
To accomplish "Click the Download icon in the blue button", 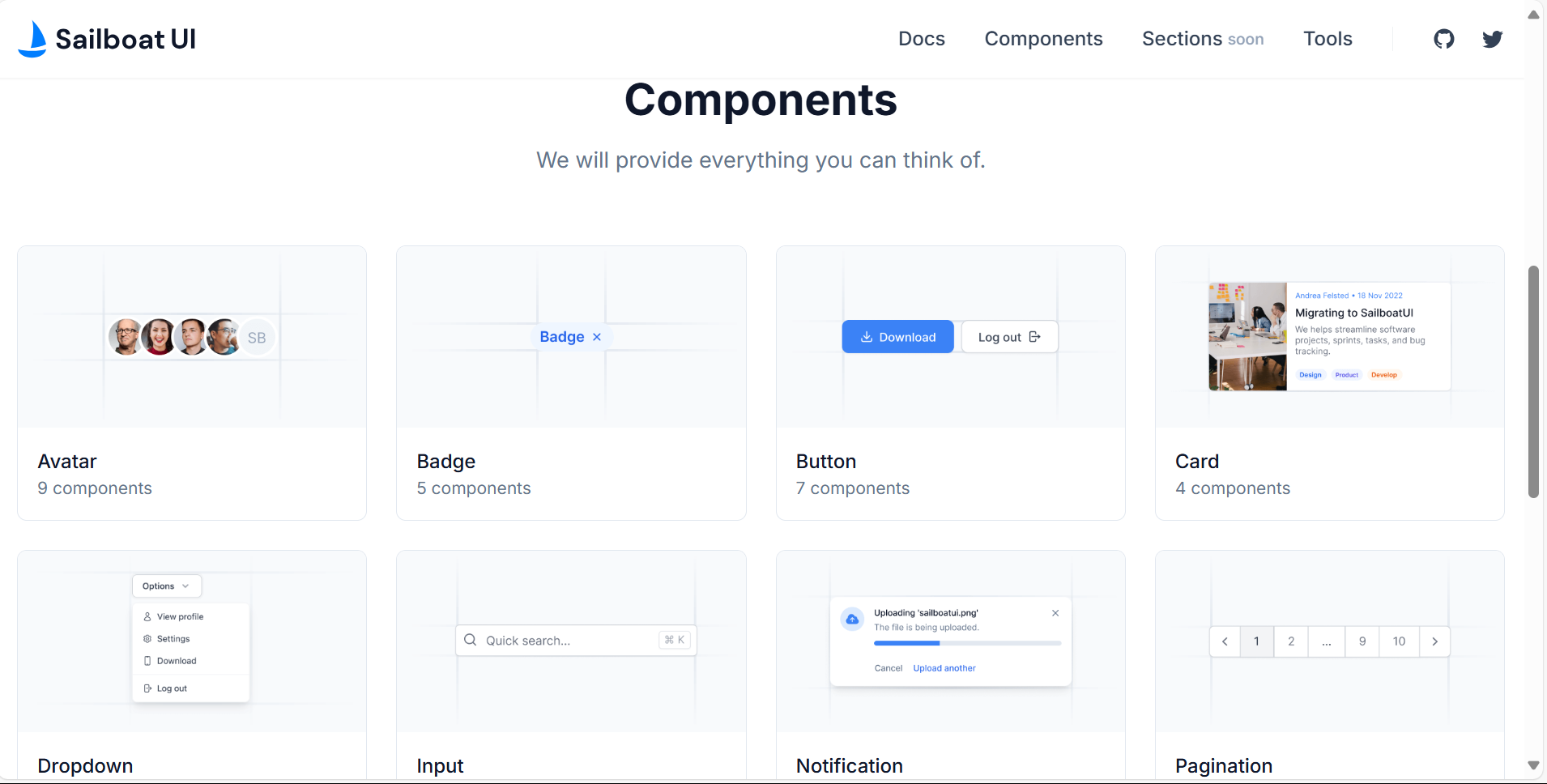I will click(x=867, y=337).
